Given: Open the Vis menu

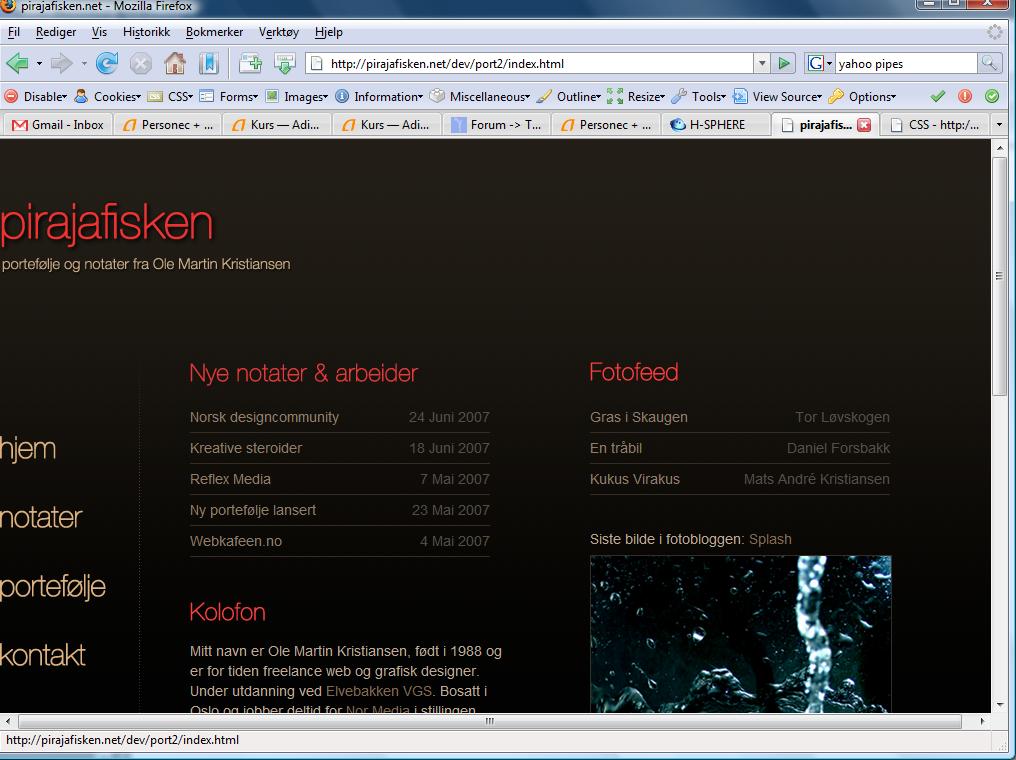Looking at the screenshot, I should click(99, 32).
